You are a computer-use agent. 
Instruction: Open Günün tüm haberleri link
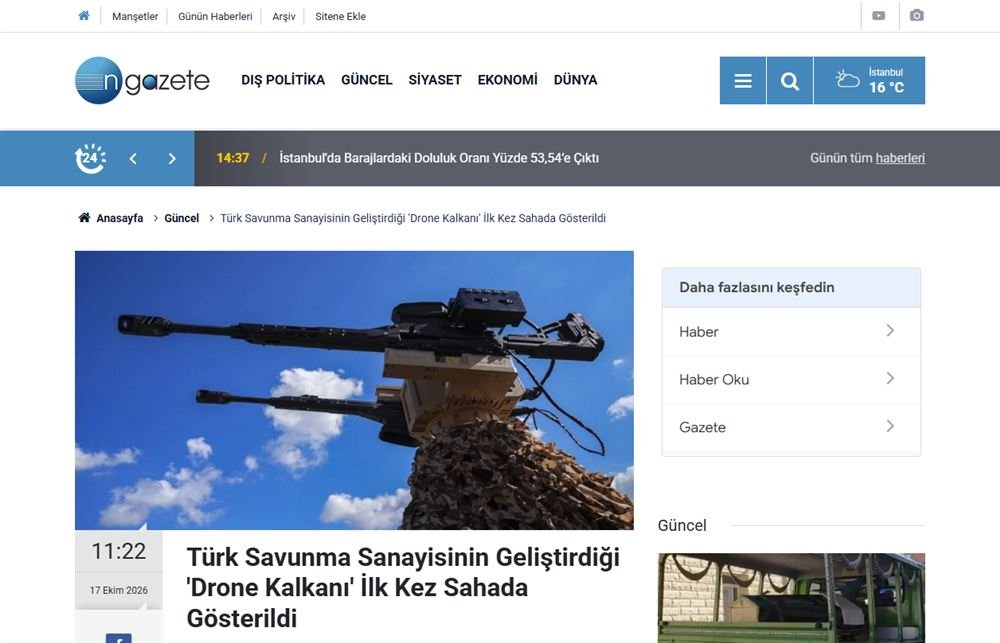[867, 158]
